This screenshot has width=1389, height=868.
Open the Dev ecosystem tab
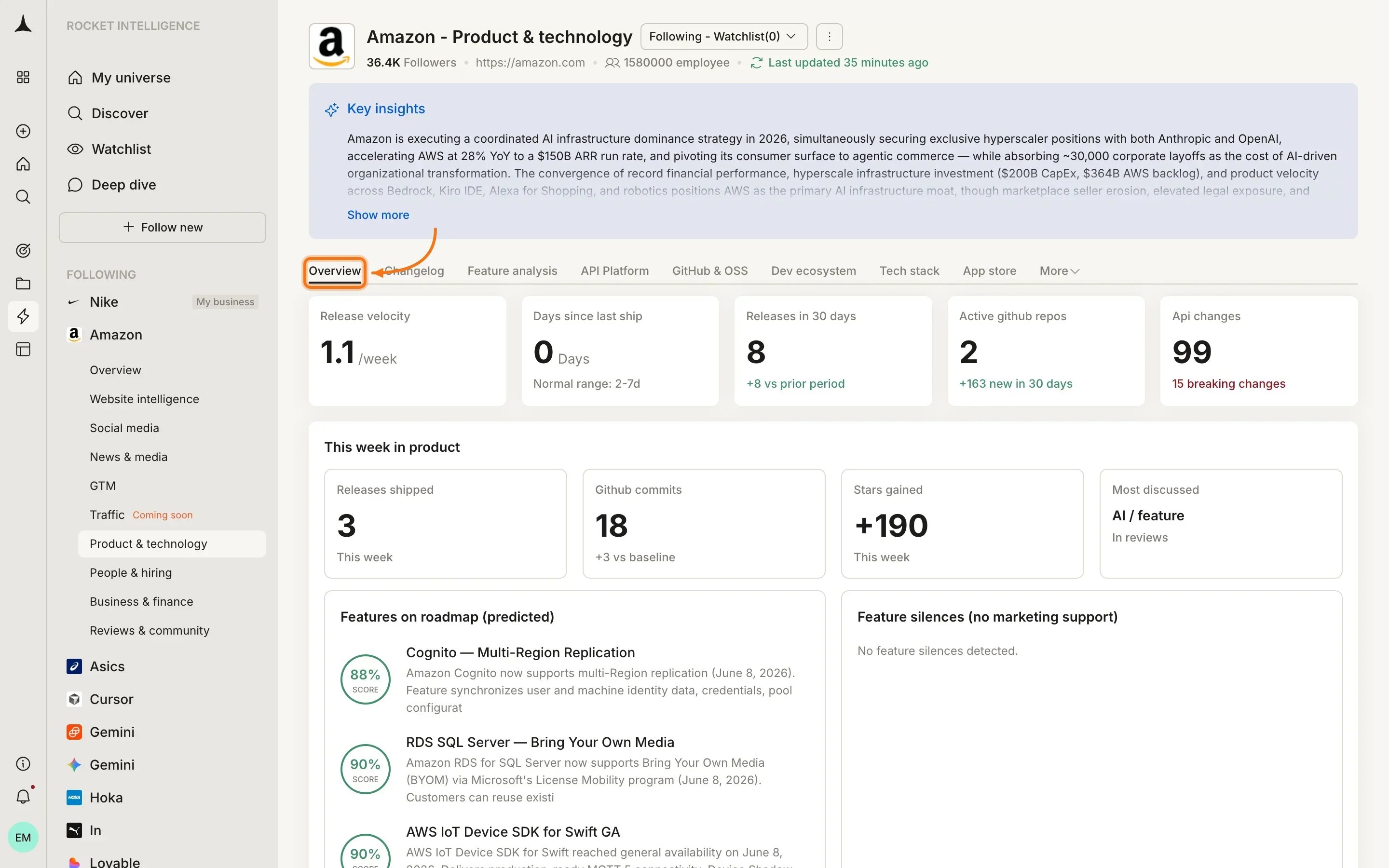point(813,271)
